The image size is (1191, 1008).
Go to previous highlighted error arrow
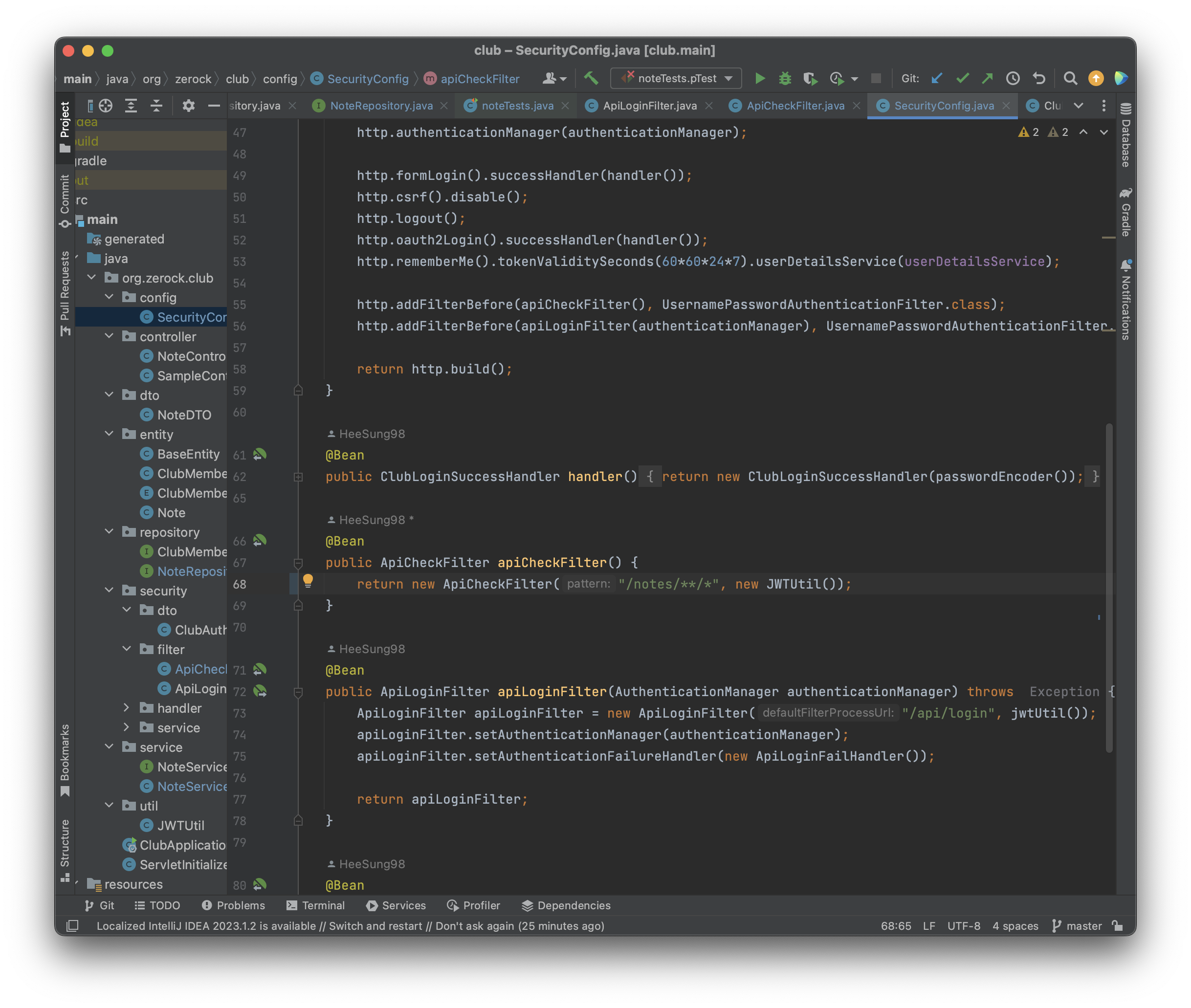coord(1083,132)
